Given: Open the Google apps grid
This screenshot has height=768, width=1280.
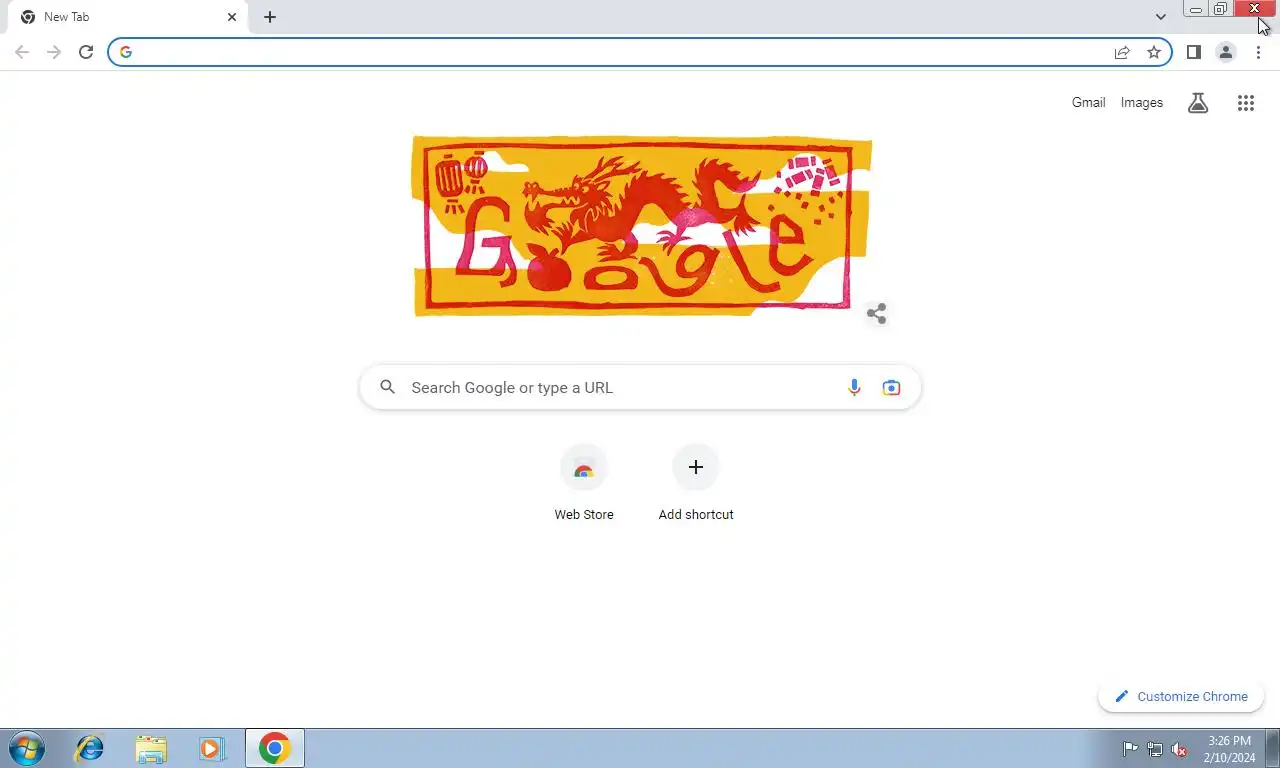Looking at the screenshot, I should coord(1245,102).
